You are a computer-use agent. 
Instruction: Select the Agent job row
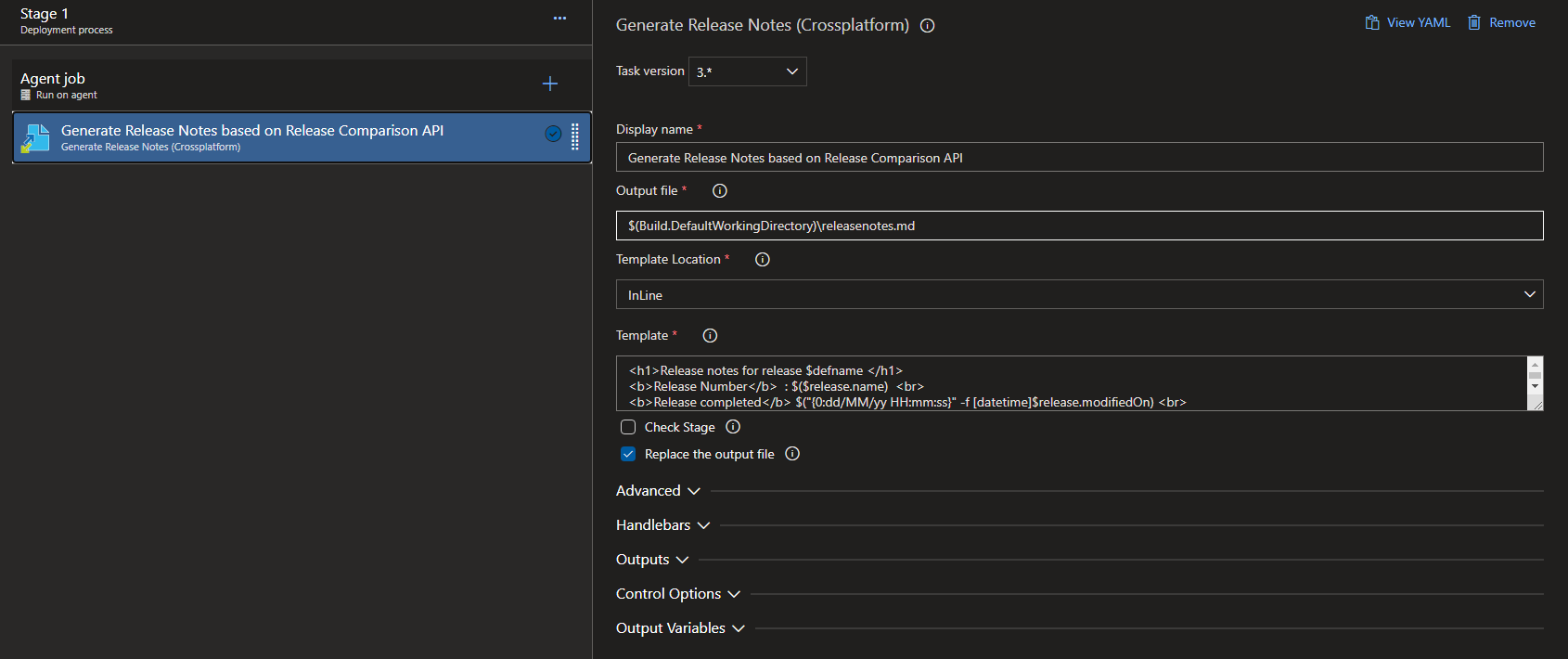302,84
